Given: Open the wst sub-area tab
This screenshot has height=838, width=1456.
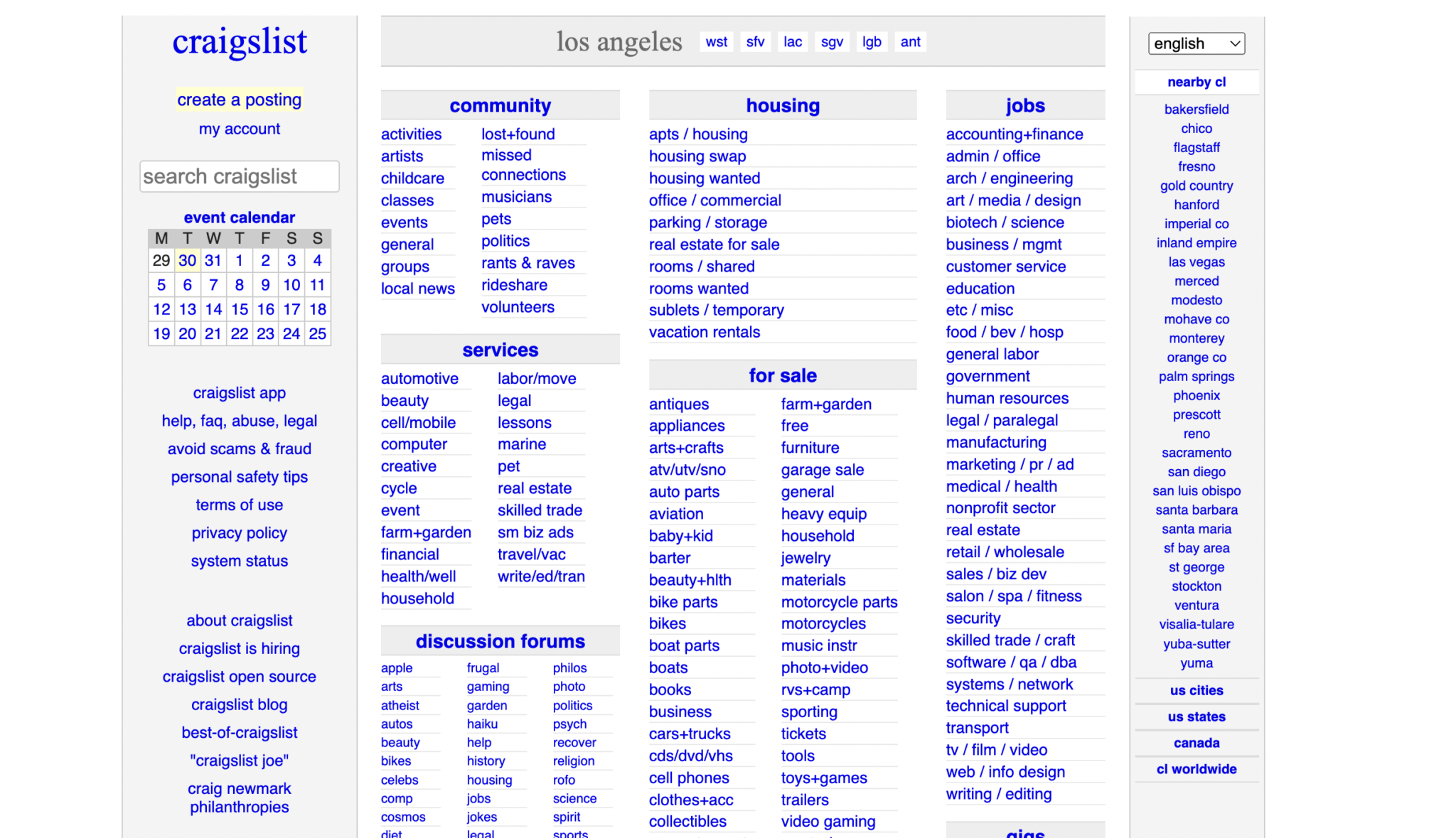Looking at the screenshot, I should [716, 42].
